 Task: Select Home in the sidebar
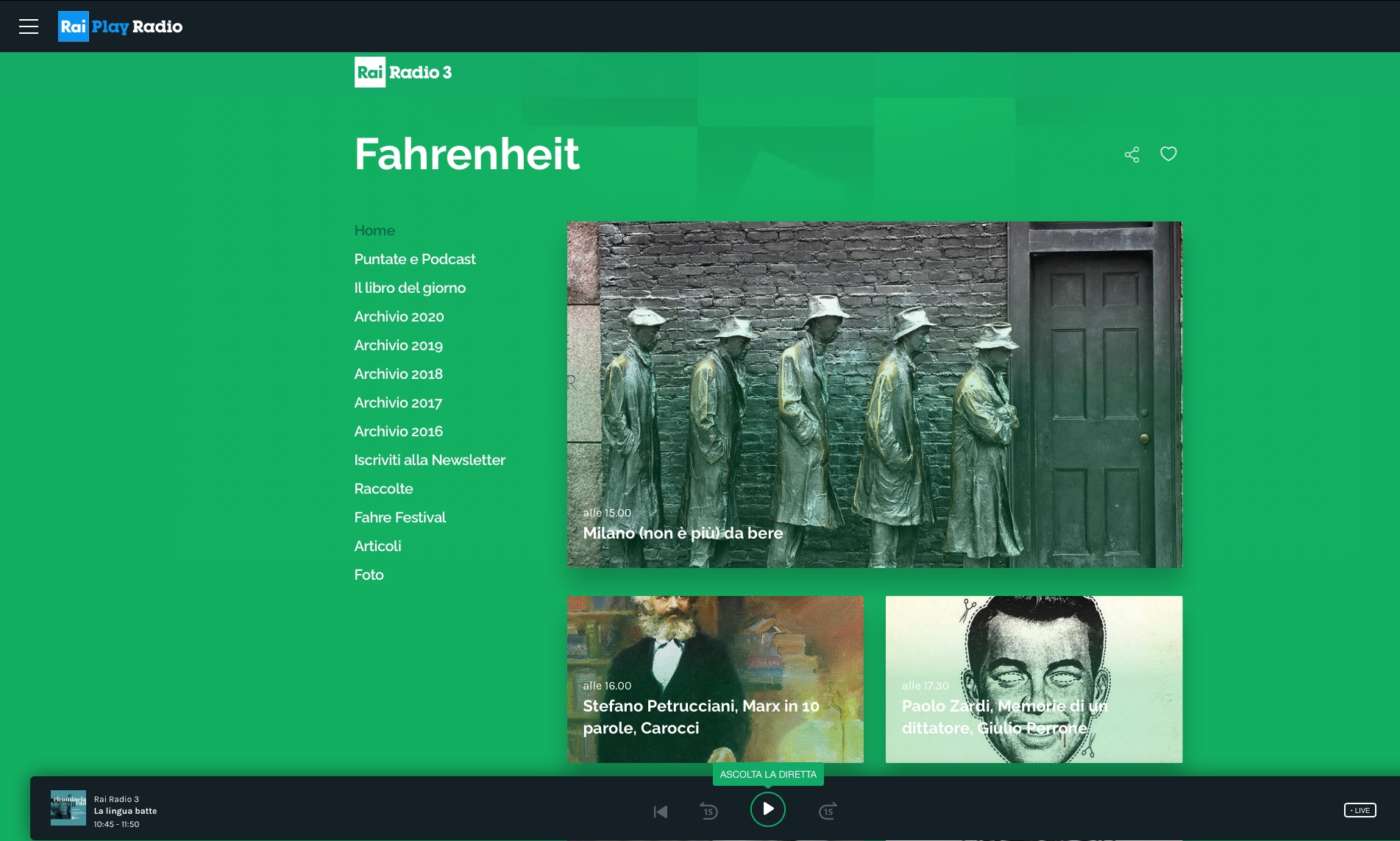(374, 230)
